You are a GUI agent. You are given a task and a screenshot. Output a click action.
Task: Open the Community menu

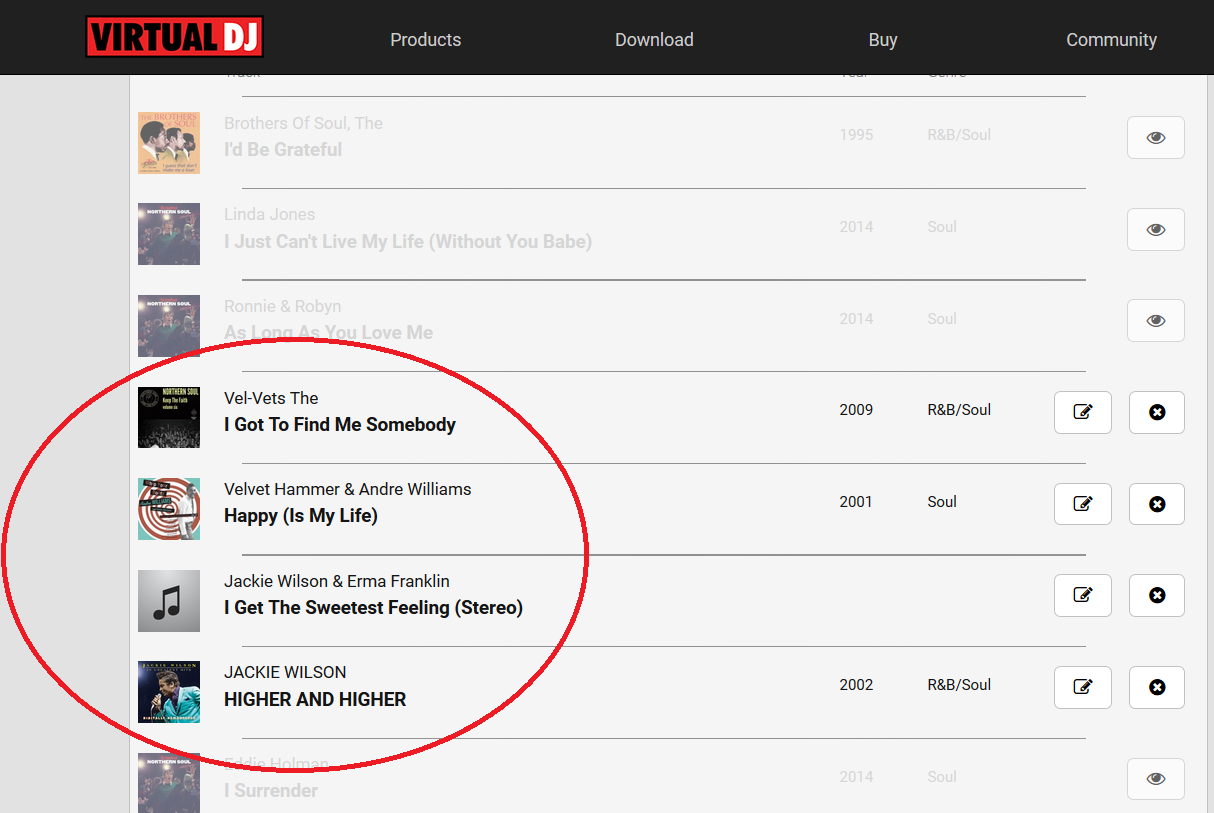[x=1111, y=40]
